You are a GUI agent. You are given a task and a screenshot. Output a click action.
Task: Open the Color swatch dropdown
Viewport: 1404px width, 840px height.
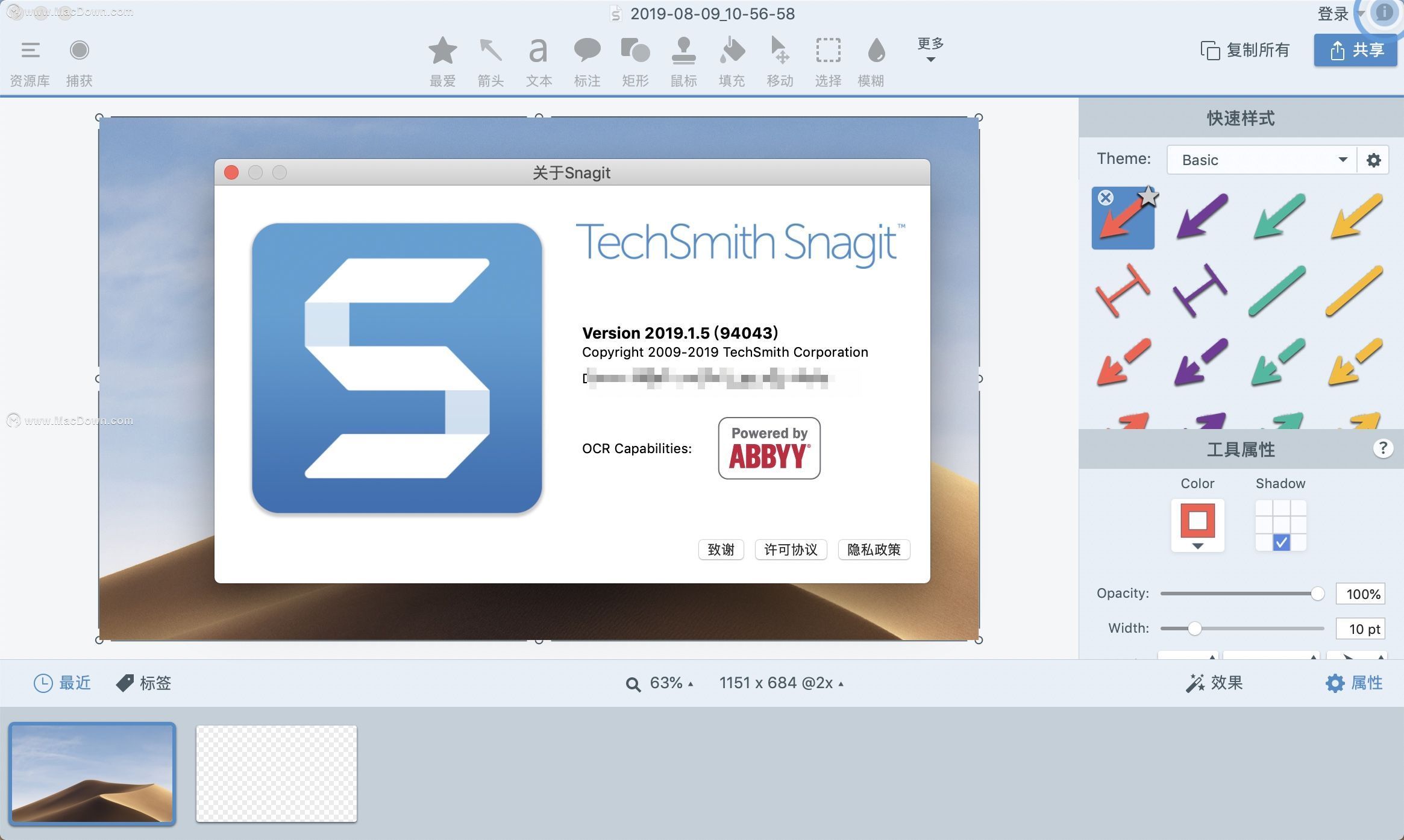point(1197,525)
